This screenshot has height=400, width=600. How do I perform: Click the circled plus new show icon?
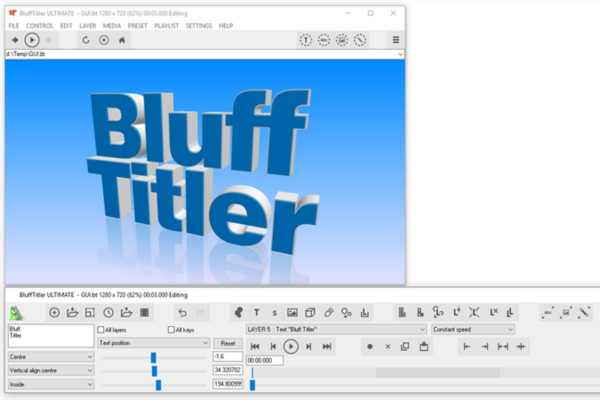(54, 313)
